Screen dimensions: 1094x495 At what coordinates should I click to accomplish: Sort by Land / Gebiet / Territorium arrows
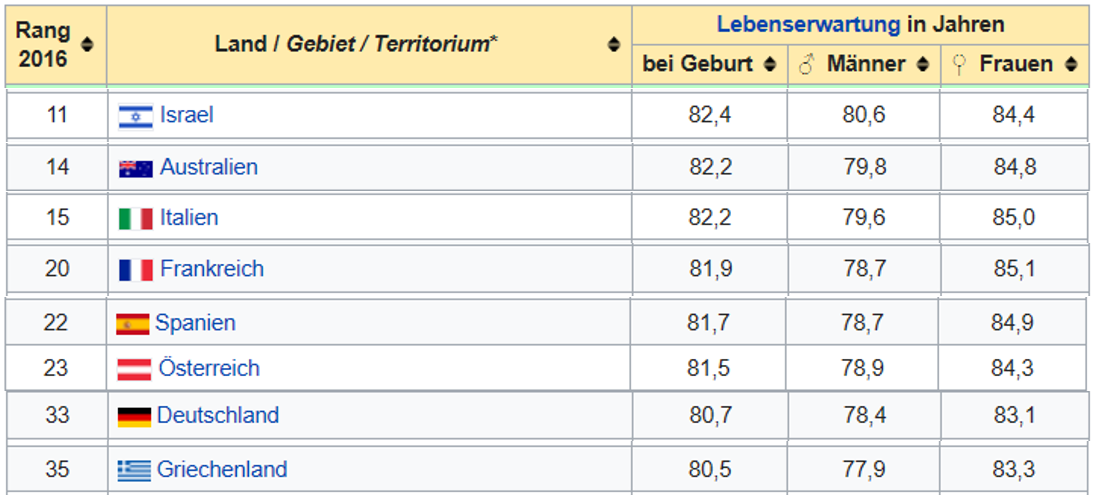click(613, 44)
